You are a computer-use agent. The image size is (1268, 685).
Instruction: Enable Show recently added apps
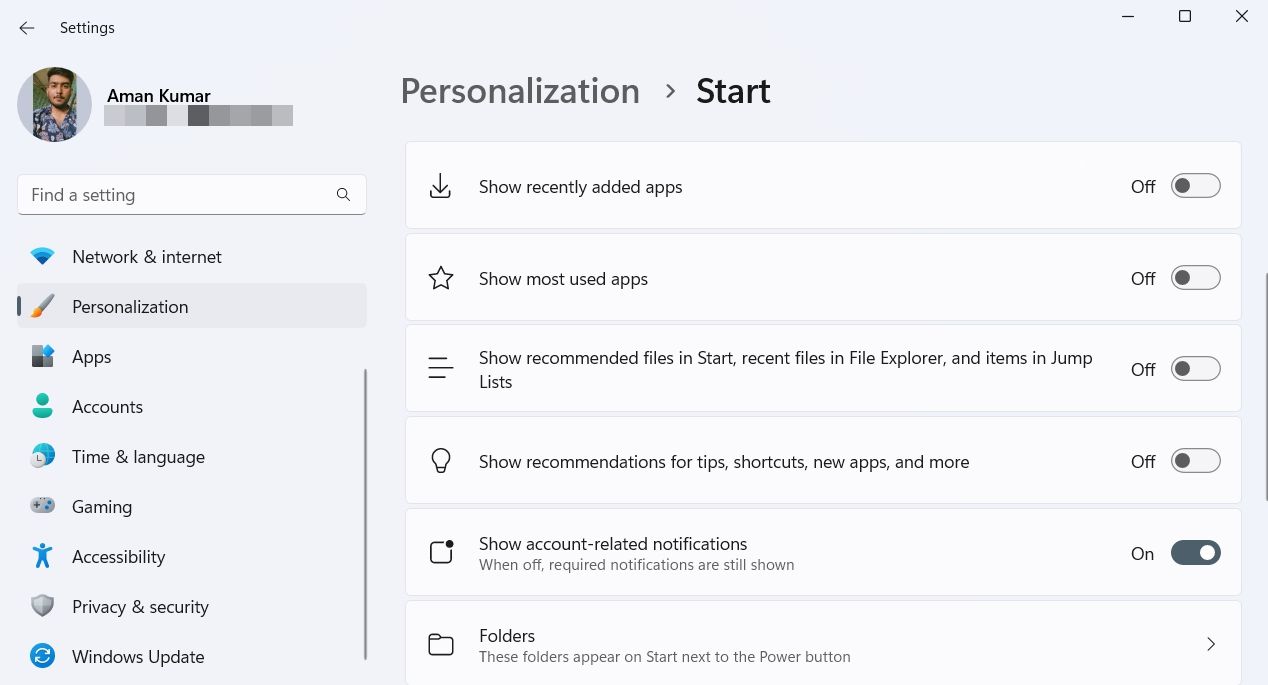click(1195, 185)
